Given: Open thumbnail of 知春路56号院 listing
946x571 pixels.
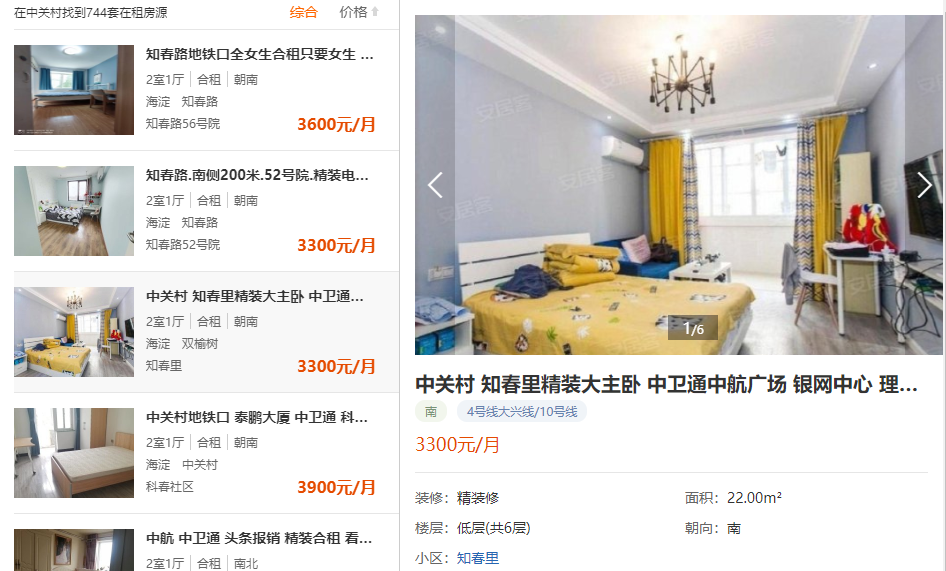Looking at the screenshot, I should [x=74, y=89].
